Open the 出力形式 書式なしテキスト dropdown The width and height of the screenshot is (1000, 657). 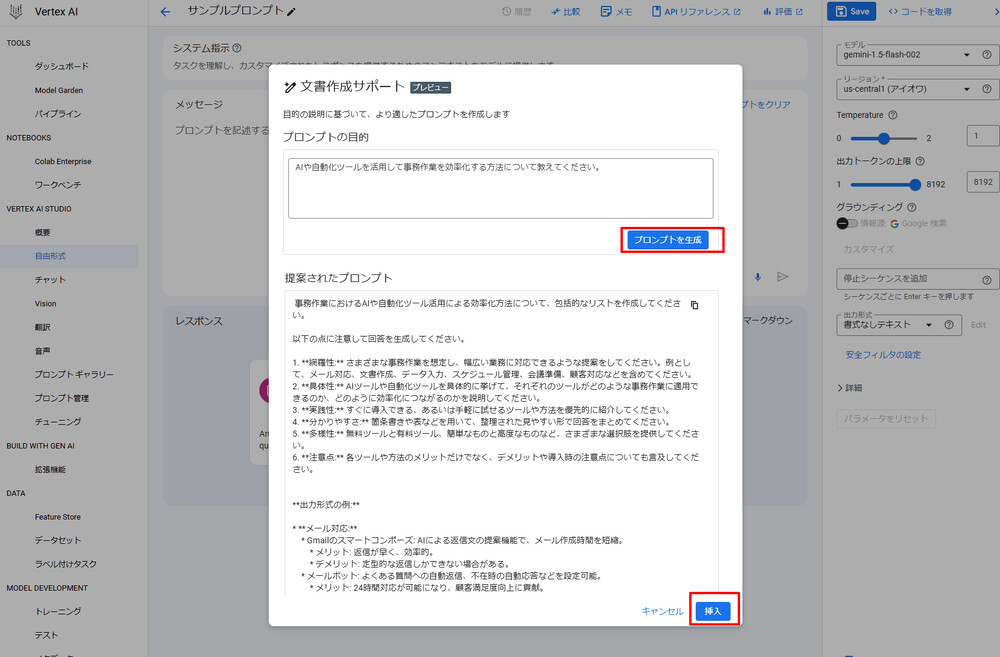pyautogui.click(x=888, y=325)
